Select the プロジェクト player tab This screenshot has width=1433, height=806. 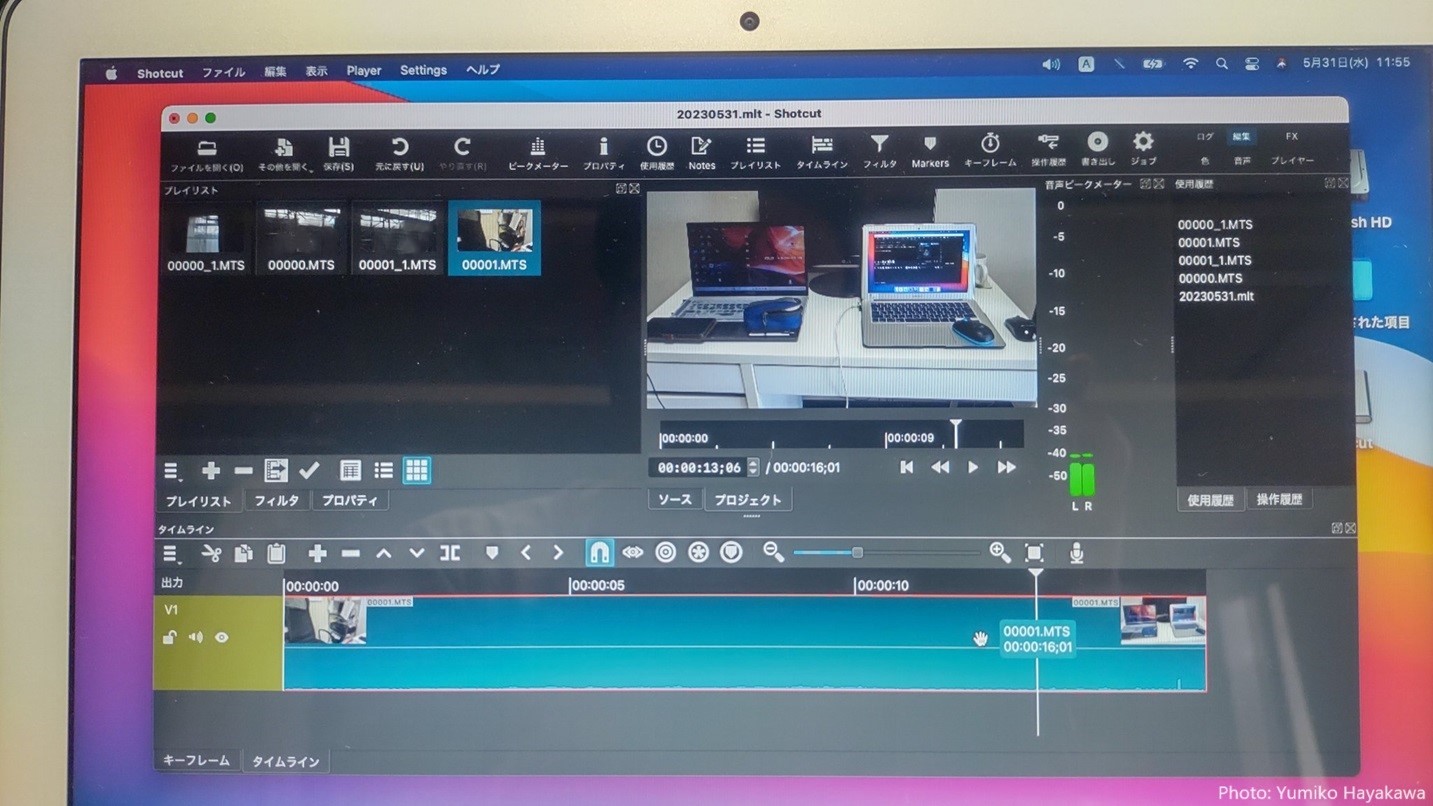[x=748, y=499]
